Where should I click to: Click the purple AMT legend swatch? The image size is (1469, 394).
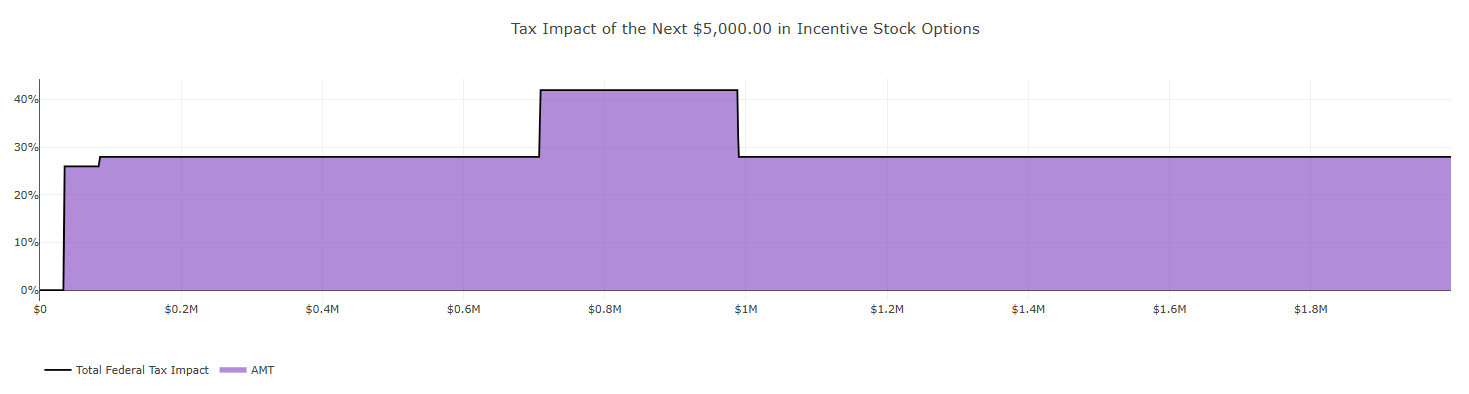(x=233, y=370)
